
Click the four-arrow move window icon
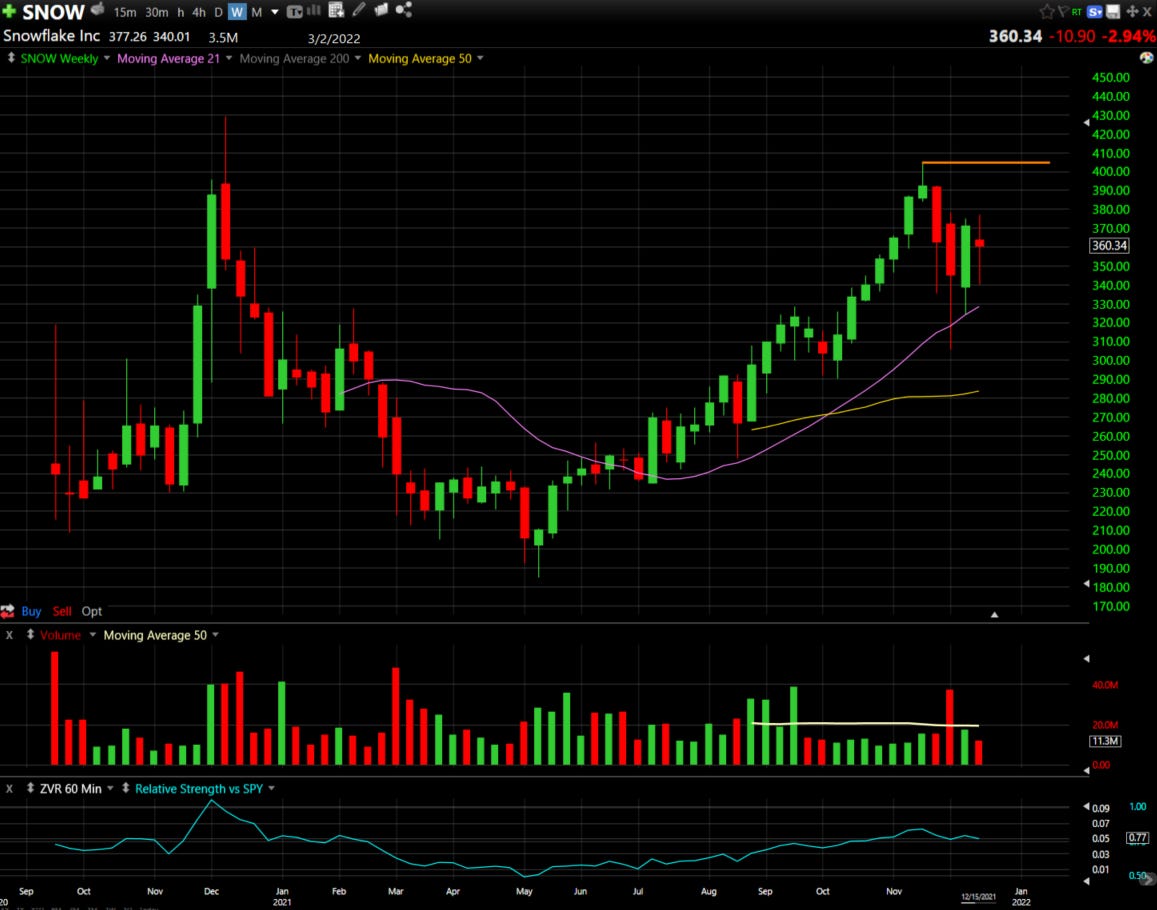1132,12
